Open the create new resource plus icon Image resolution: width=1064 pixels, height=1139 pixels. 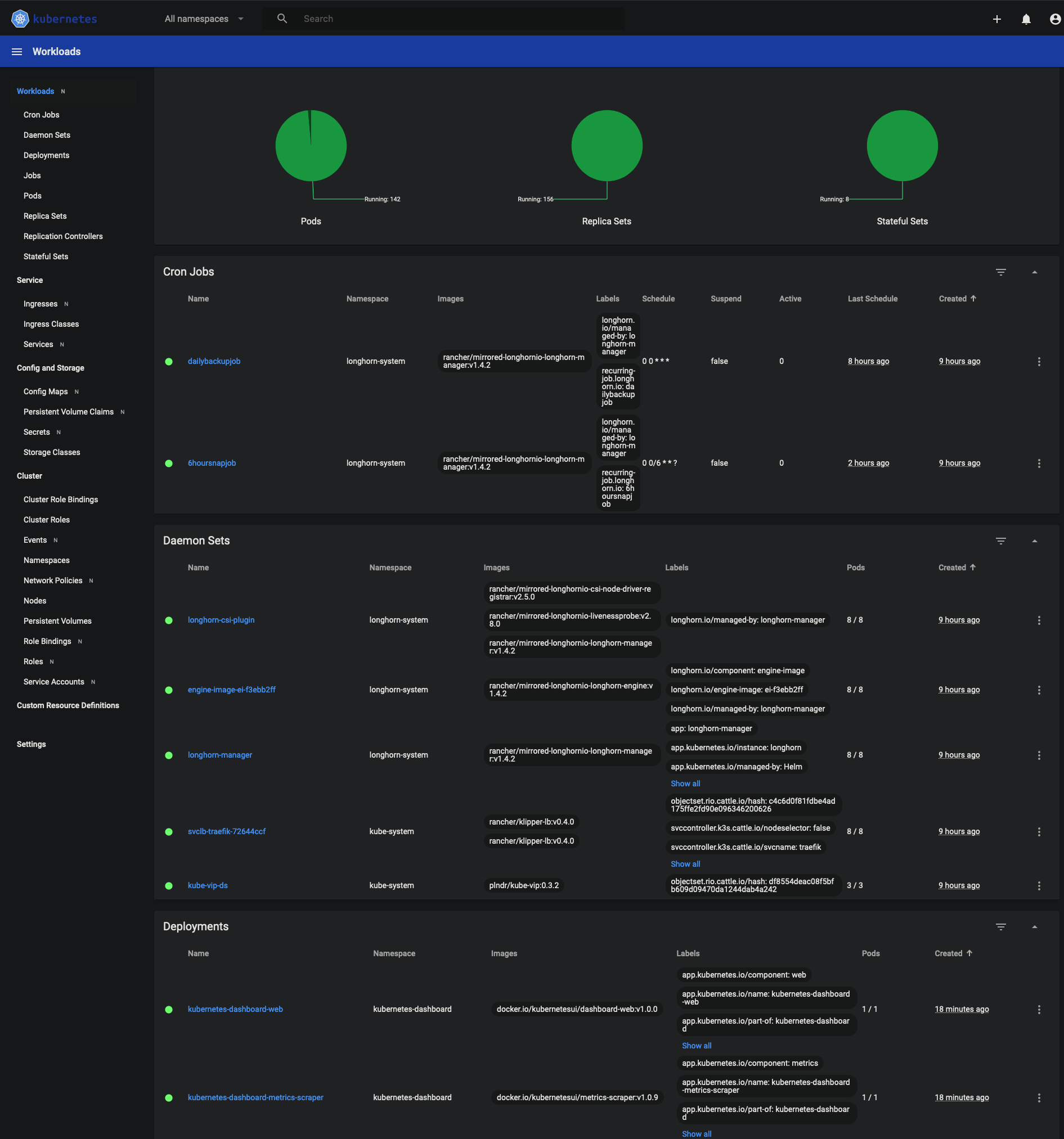click(x=998, y=19)
